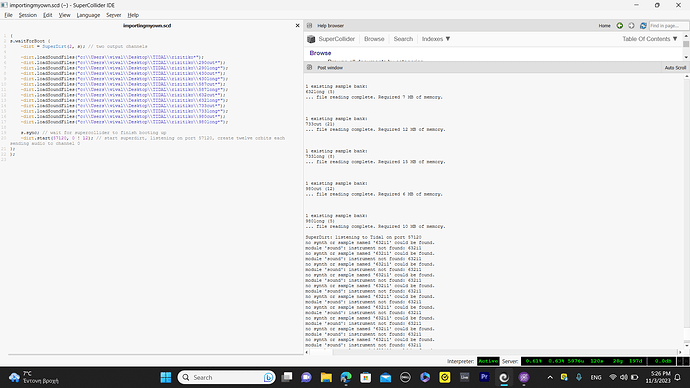Open Microsoft Edge from taskbar
This screenshot has height=388, width=690.
tap(346, 377)
